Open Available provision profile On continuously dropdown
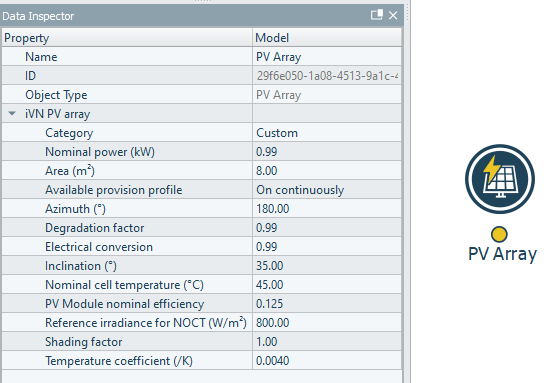 327,190
